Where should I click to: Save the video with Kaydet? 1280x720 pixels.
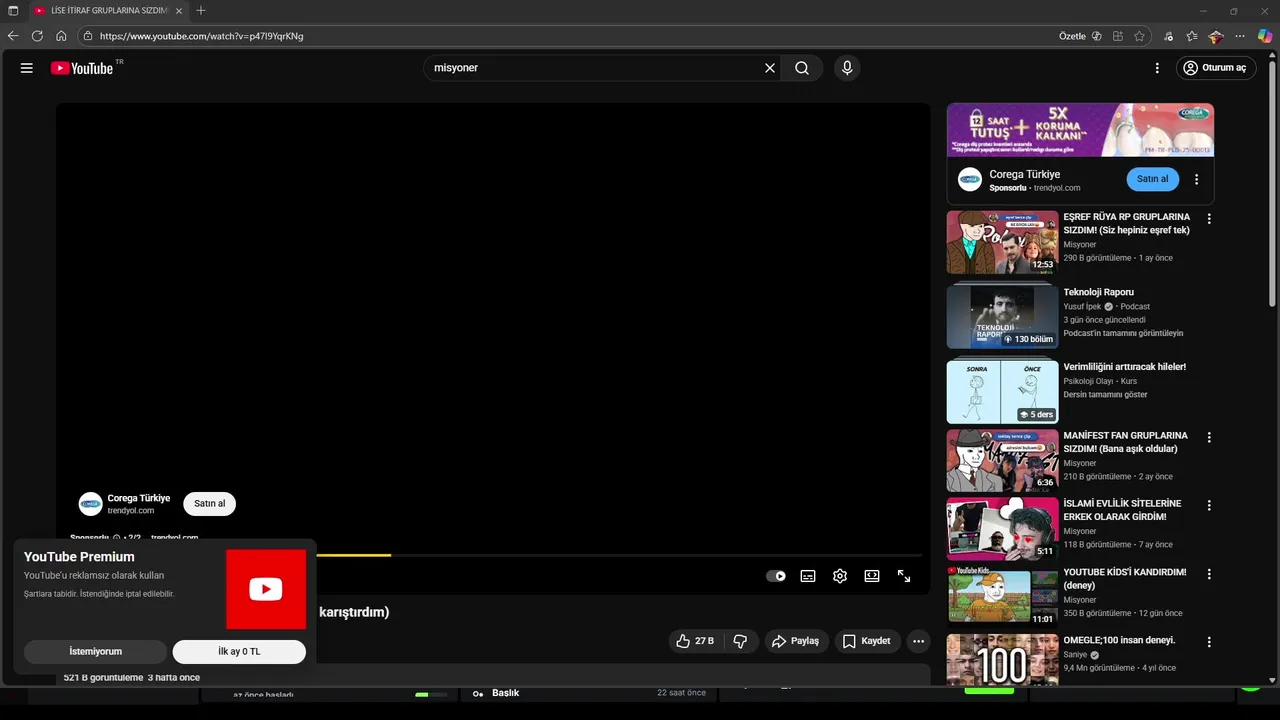[x=866, y=641]
